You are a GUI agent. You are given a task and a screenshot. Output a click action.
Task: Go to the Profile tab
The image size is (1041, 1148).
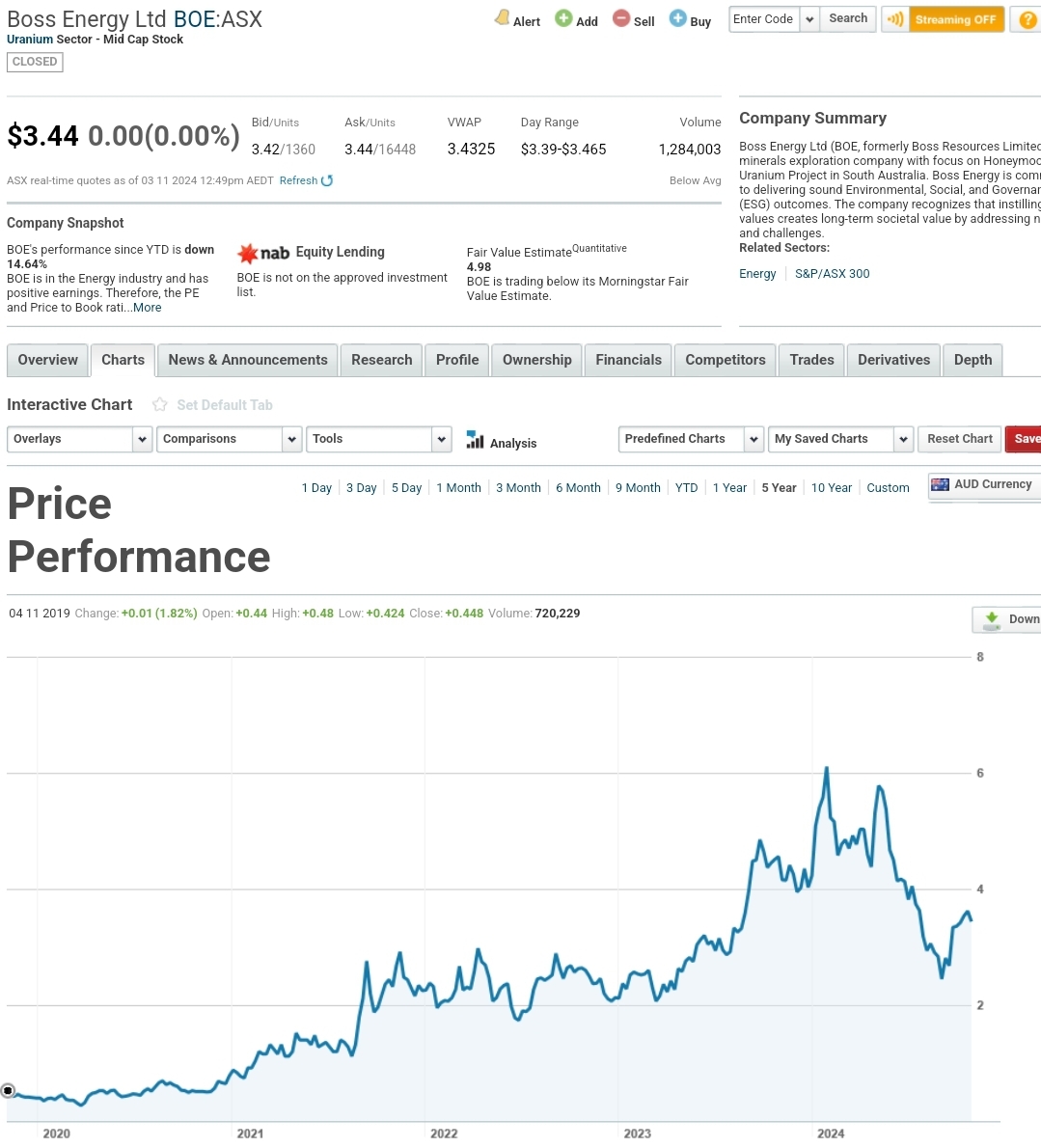(456, 360)
